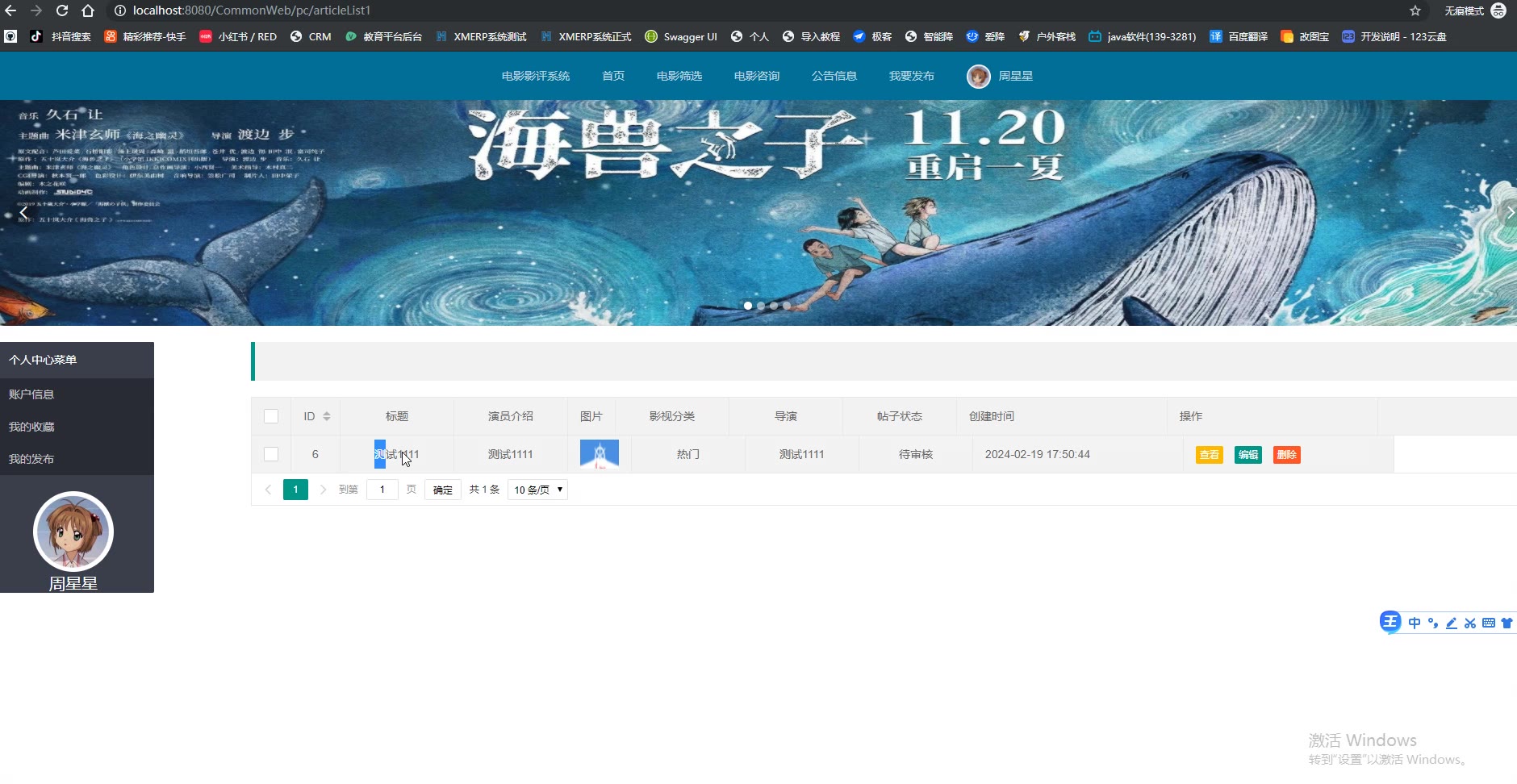
Task: Click the browser forward arrow
Action: pos(36,10)
